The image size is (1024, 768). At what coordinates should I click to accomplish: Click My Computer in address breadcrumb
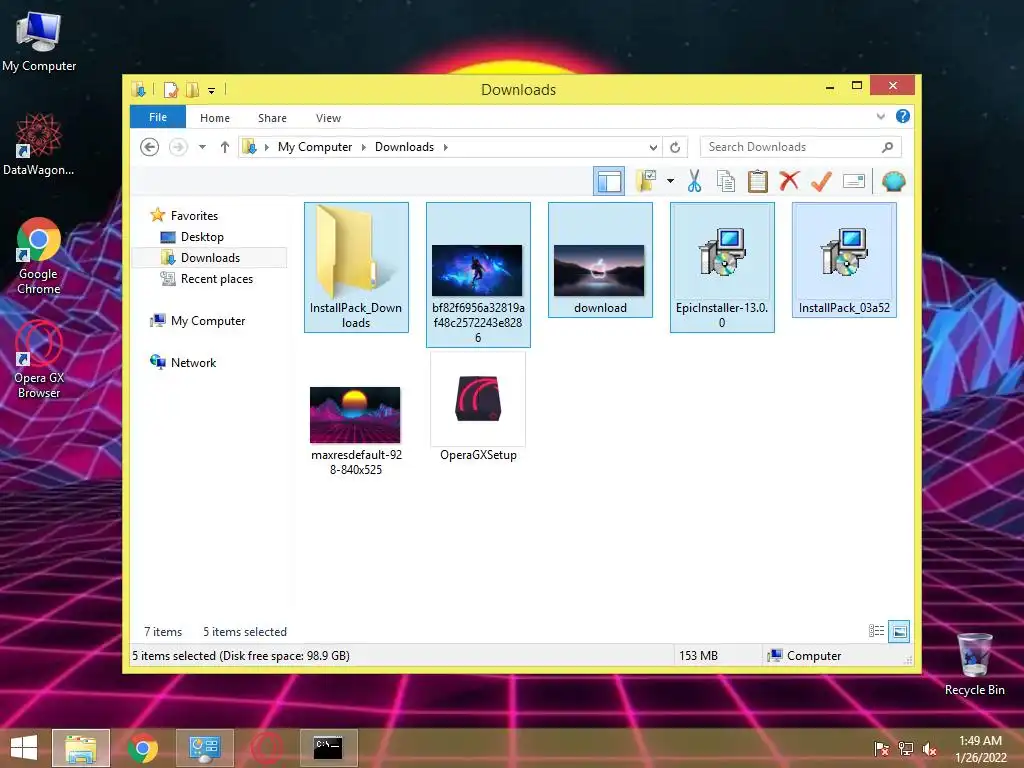click(315, 147)
